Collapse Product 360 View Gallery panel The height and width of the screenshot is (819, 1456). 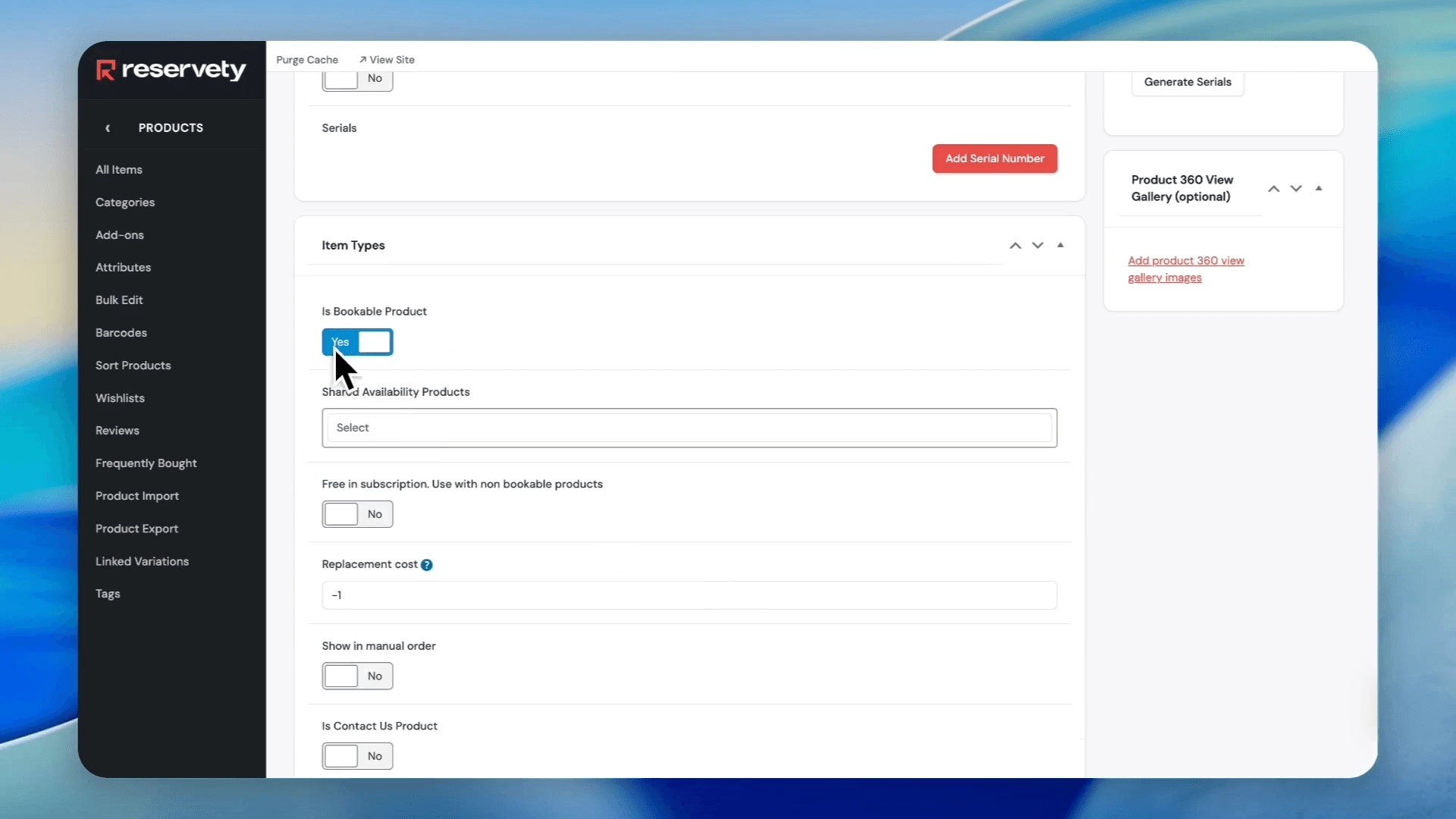[x=1319, y=188]
